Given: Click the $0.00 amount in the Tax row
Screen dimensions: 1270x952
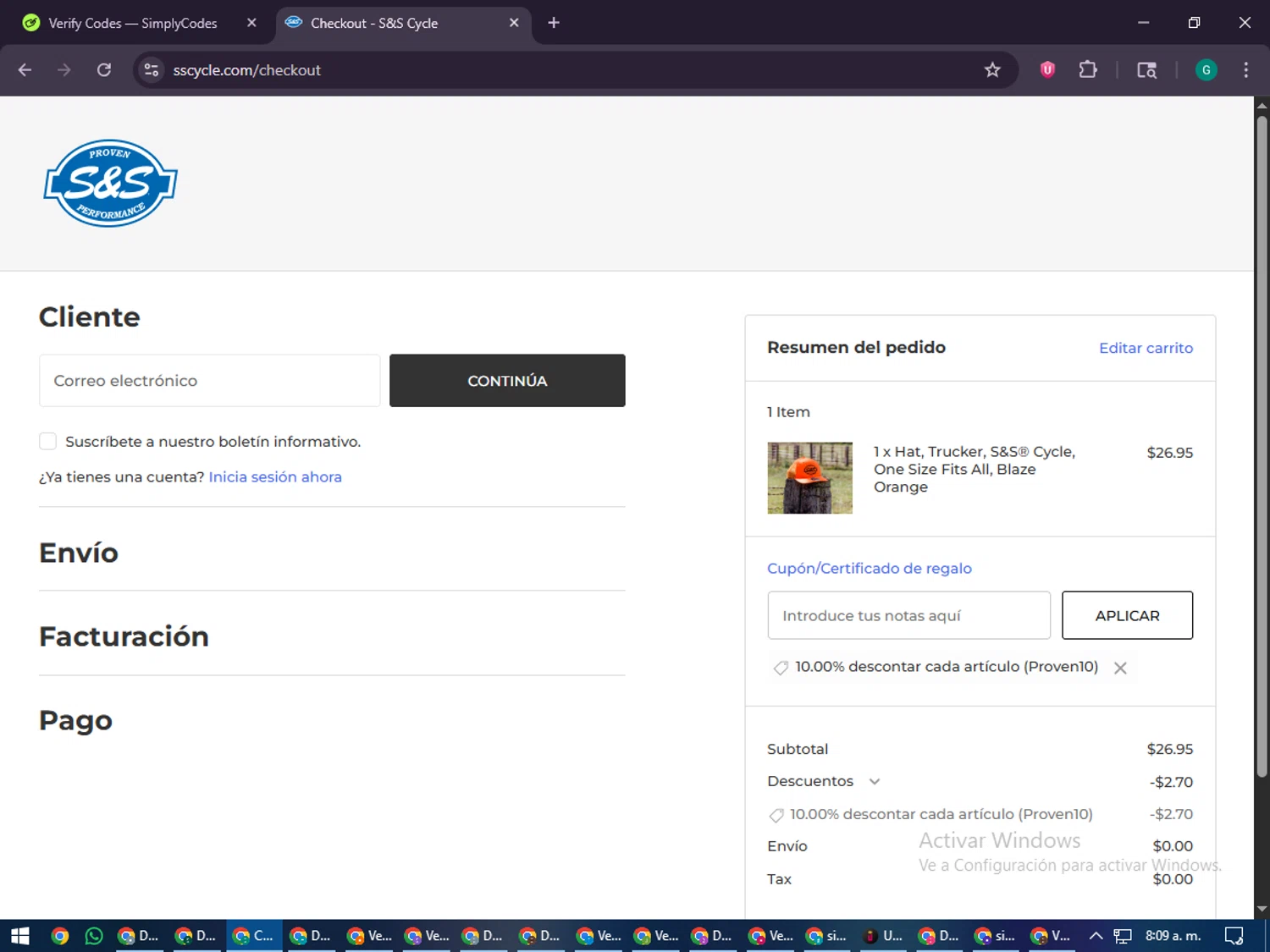Looking at the screenshot, I should (1173, 879).
